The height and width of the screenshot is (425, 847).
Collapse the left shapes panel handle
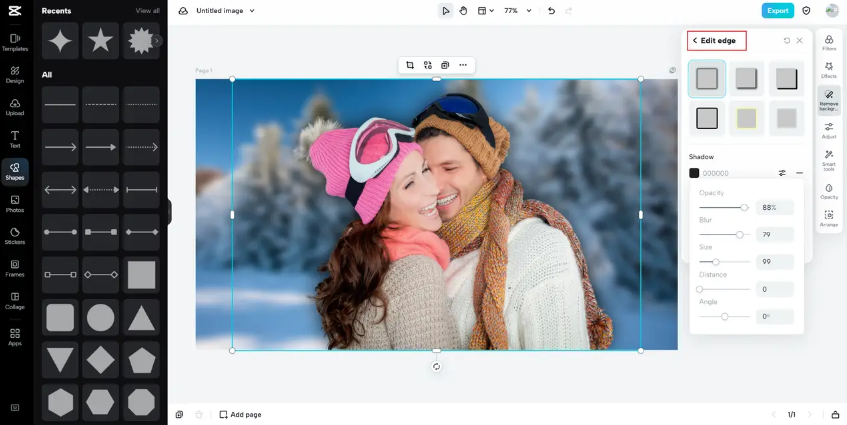pos(169,212)
